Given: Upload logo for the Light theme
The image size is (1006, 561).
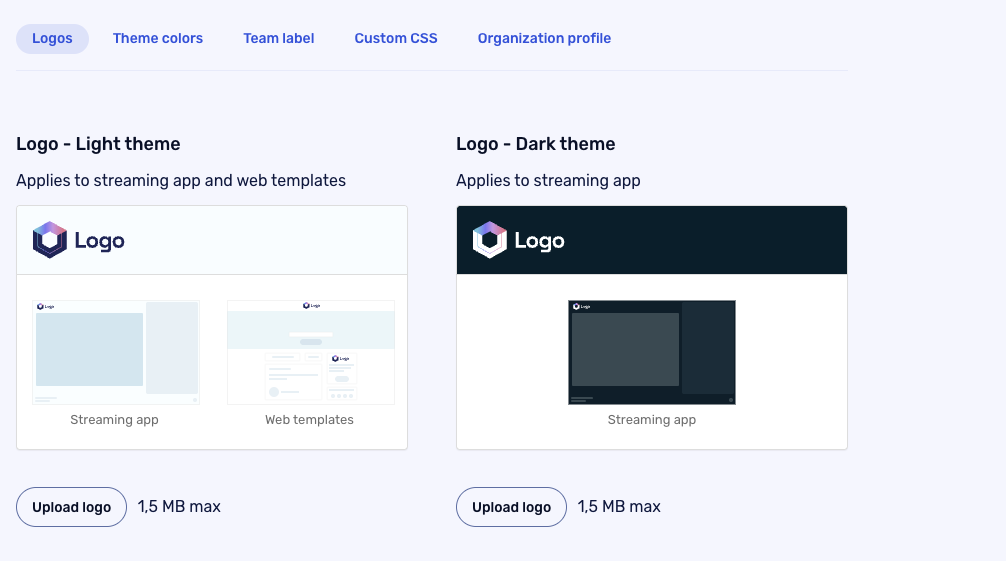Looking at the screenshot, I should 71,507.
